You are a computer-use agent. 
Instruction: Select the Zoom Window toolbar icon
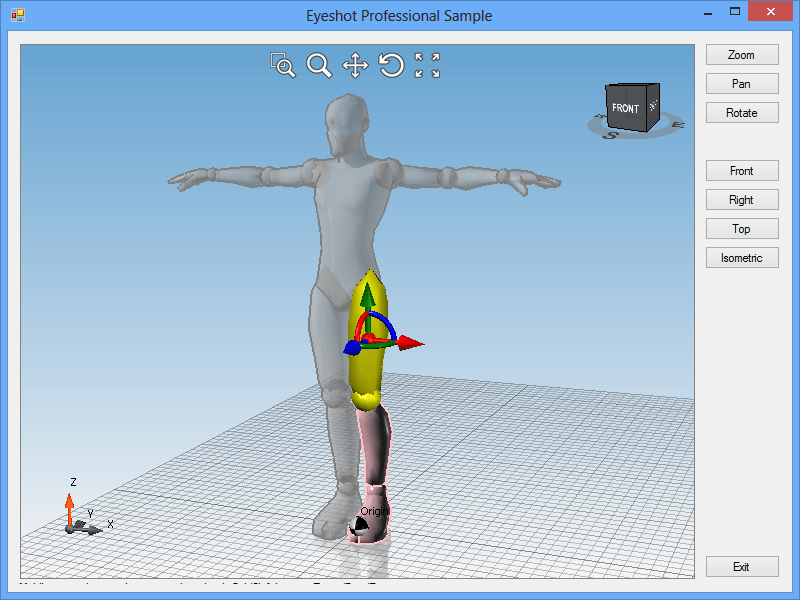(283, 66)
